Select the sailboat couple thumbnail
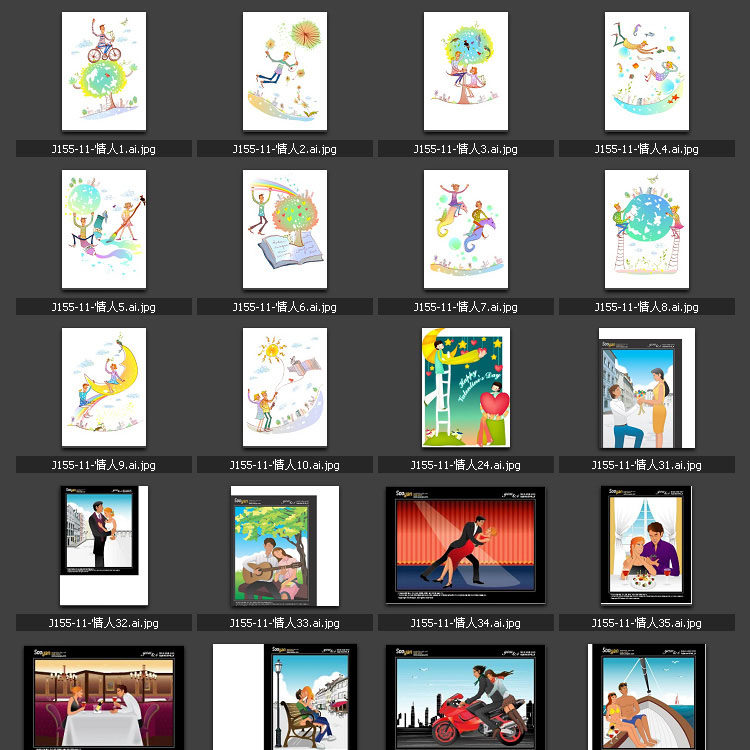750x750 pixels. click(647, 697)
